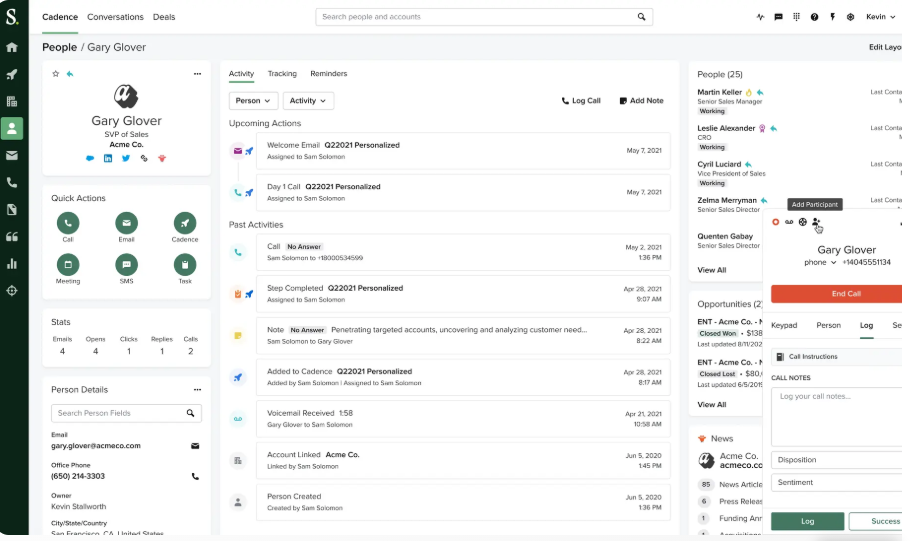Click the Email quick action icon
915x541 pixels.
click(x=127, y=223)
